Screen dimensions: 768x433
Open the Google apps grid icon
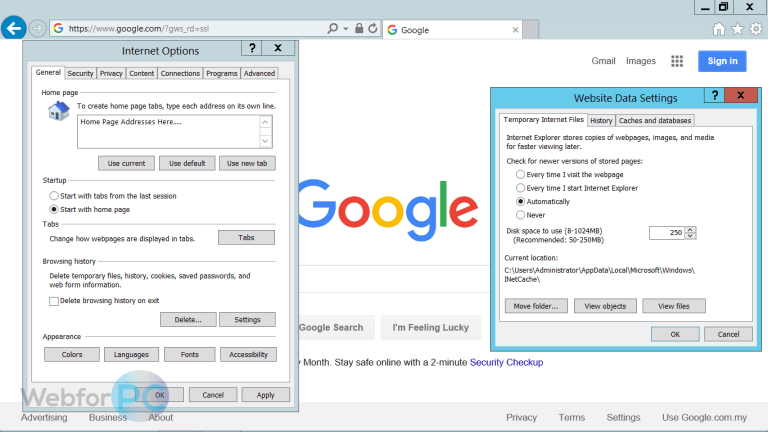(677, 61)
